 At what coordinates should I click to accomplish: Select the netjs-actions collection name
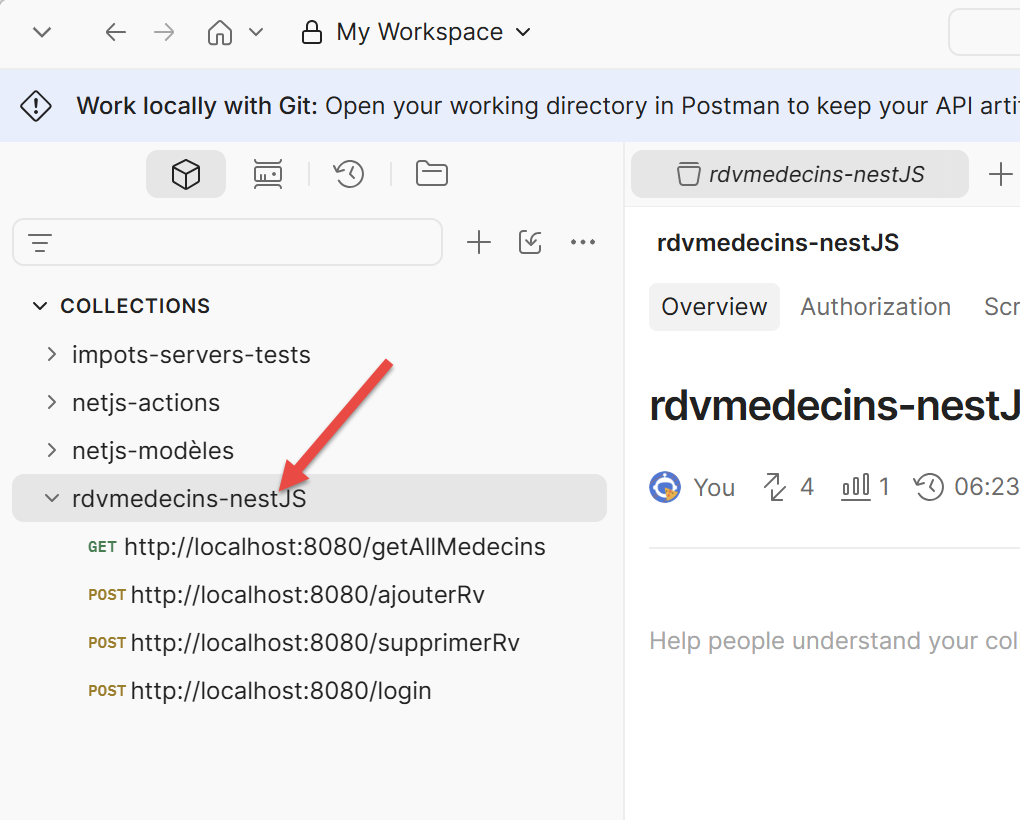tap(146, 403)
